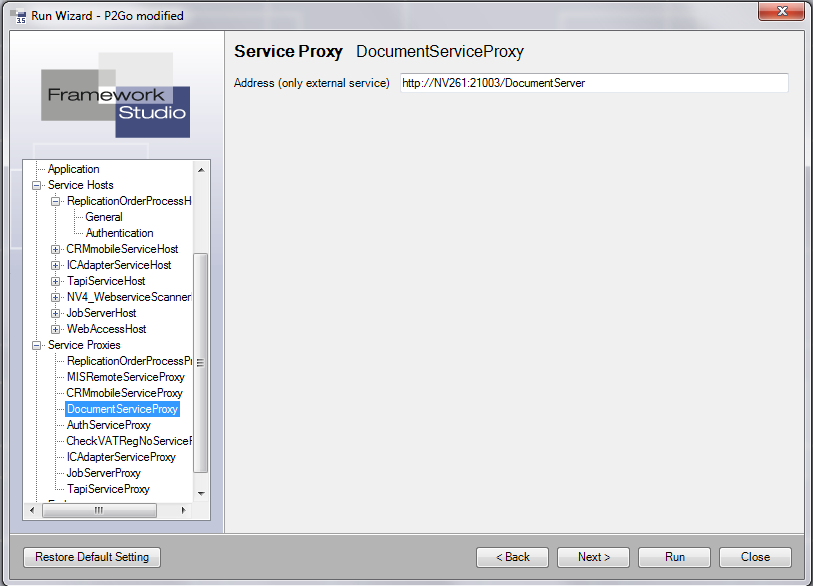Select ICAdapterServiceHost in the tree
Viewport: 813px width, 586px height.
pyautogui.click(x=119, y=265)
